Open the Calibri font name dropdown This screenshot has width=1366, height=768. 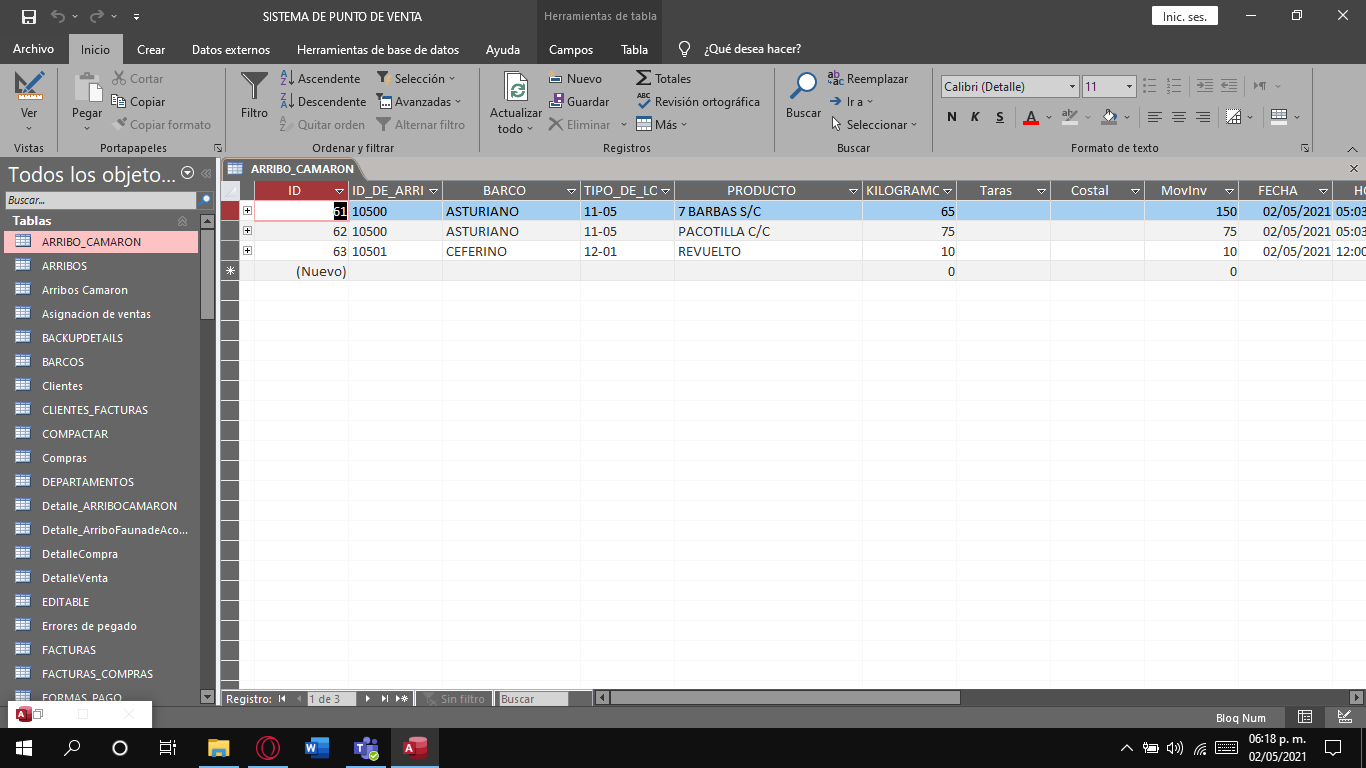tap(1071, 87)
